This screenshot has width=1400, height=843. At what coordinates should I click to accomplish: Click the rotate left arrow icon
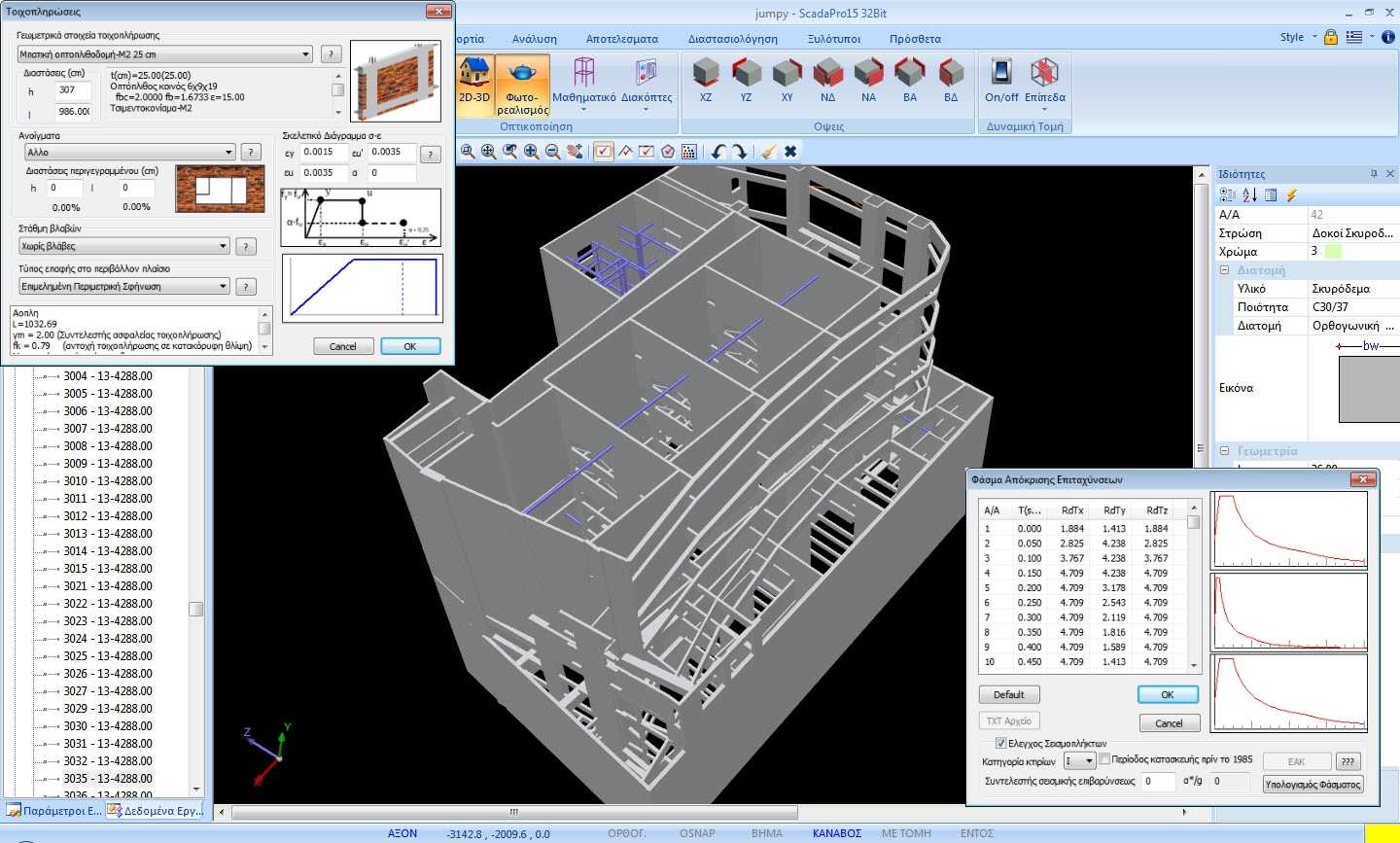point(718,152)
